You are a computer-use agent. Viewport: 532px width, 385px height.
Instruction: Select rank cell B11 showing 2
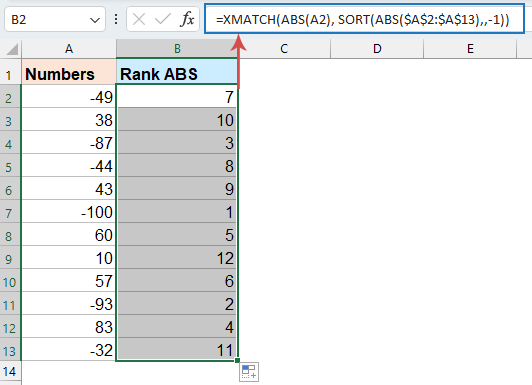tap(177, 303)
